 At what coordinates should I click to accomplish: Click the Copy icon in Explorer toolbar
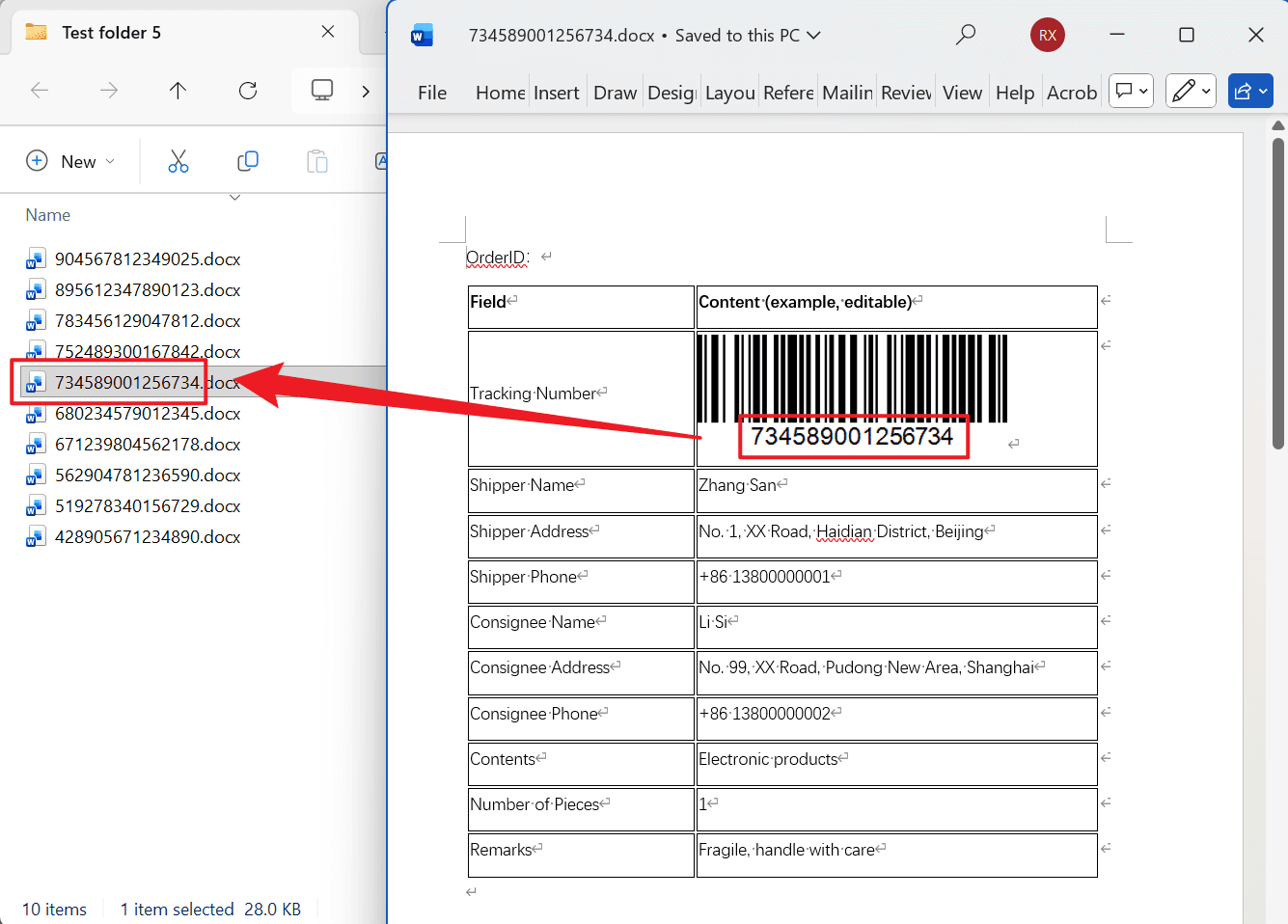tap(248, 161)
